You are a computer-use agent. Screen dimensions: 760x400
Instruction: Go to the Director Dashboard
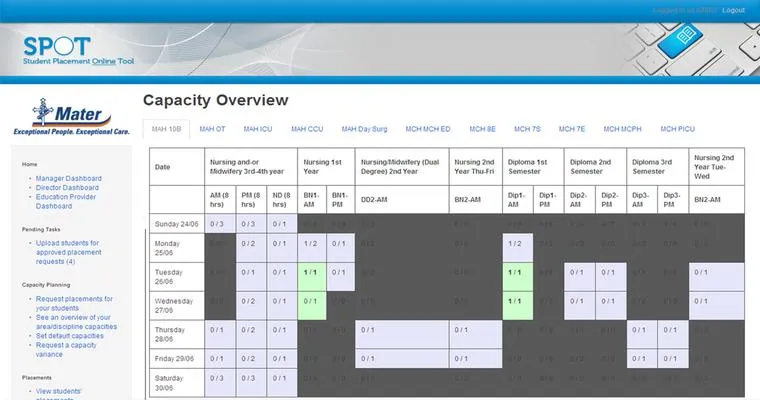67,188
